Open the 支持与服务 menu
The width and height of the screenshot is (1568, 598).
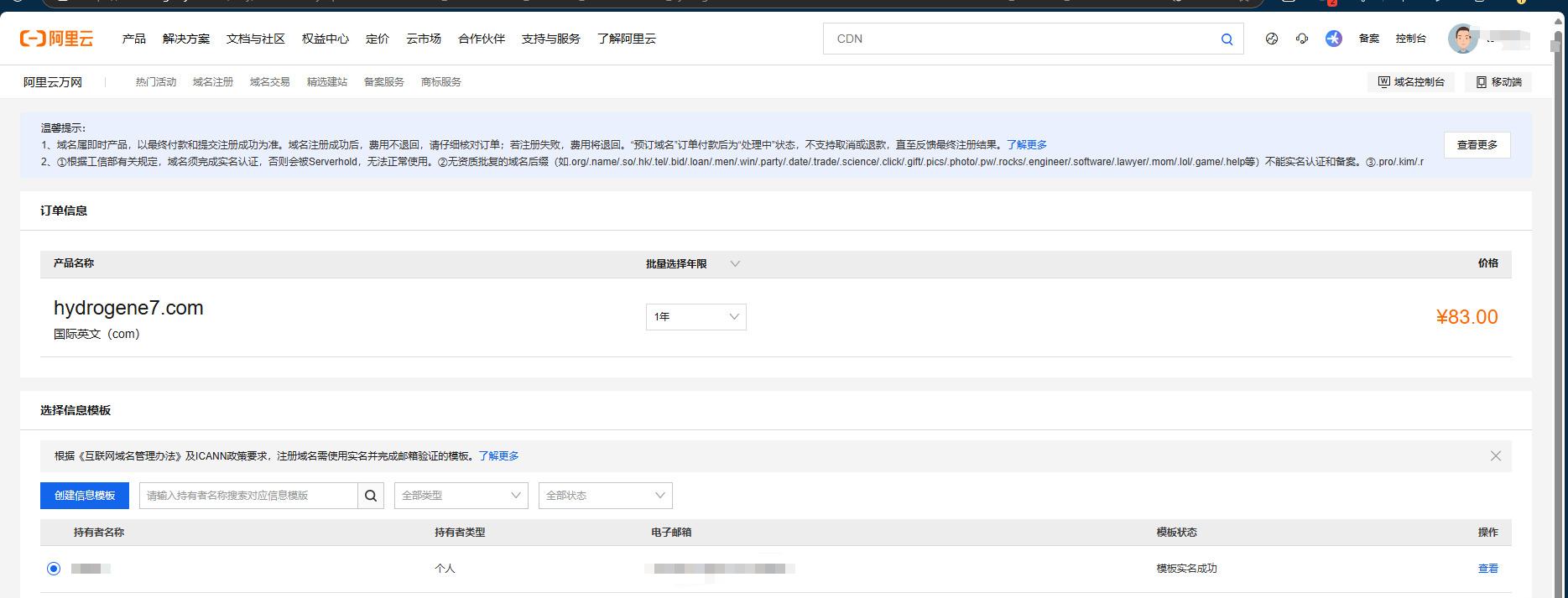pyautogui.click(x=551, y=39)
